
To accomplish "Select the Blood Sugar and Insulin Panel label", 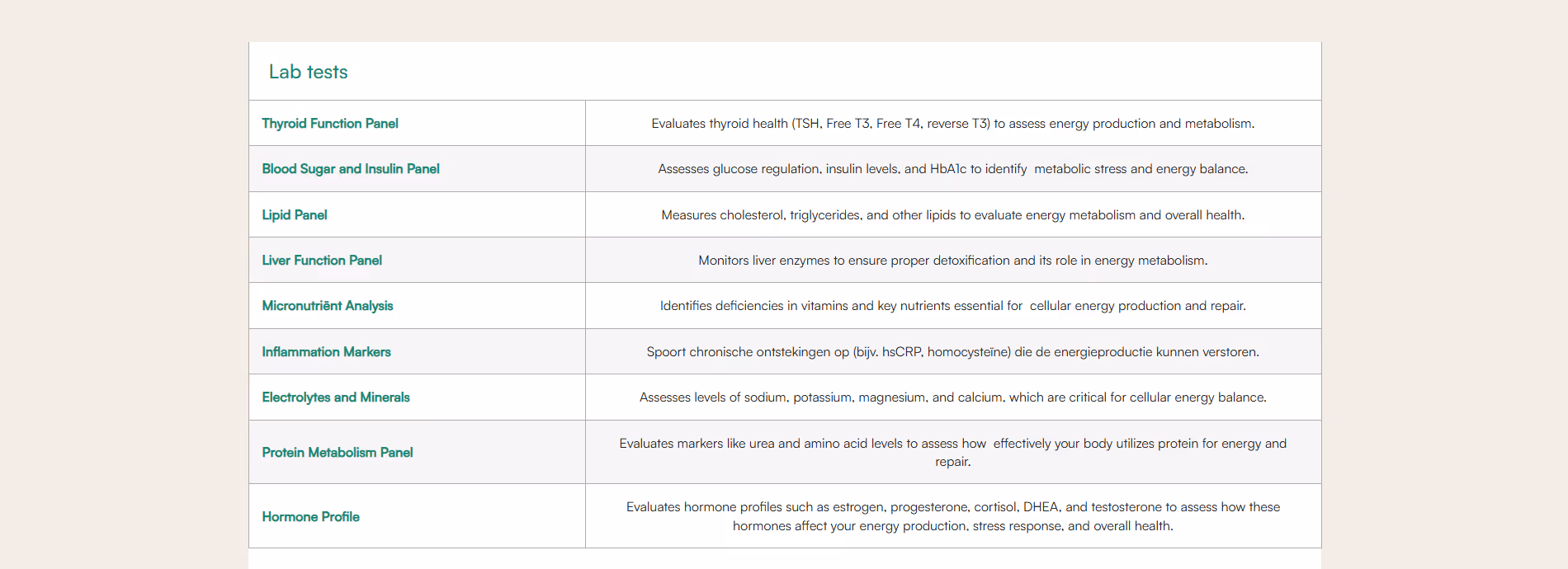I will [x=351, y=168].
